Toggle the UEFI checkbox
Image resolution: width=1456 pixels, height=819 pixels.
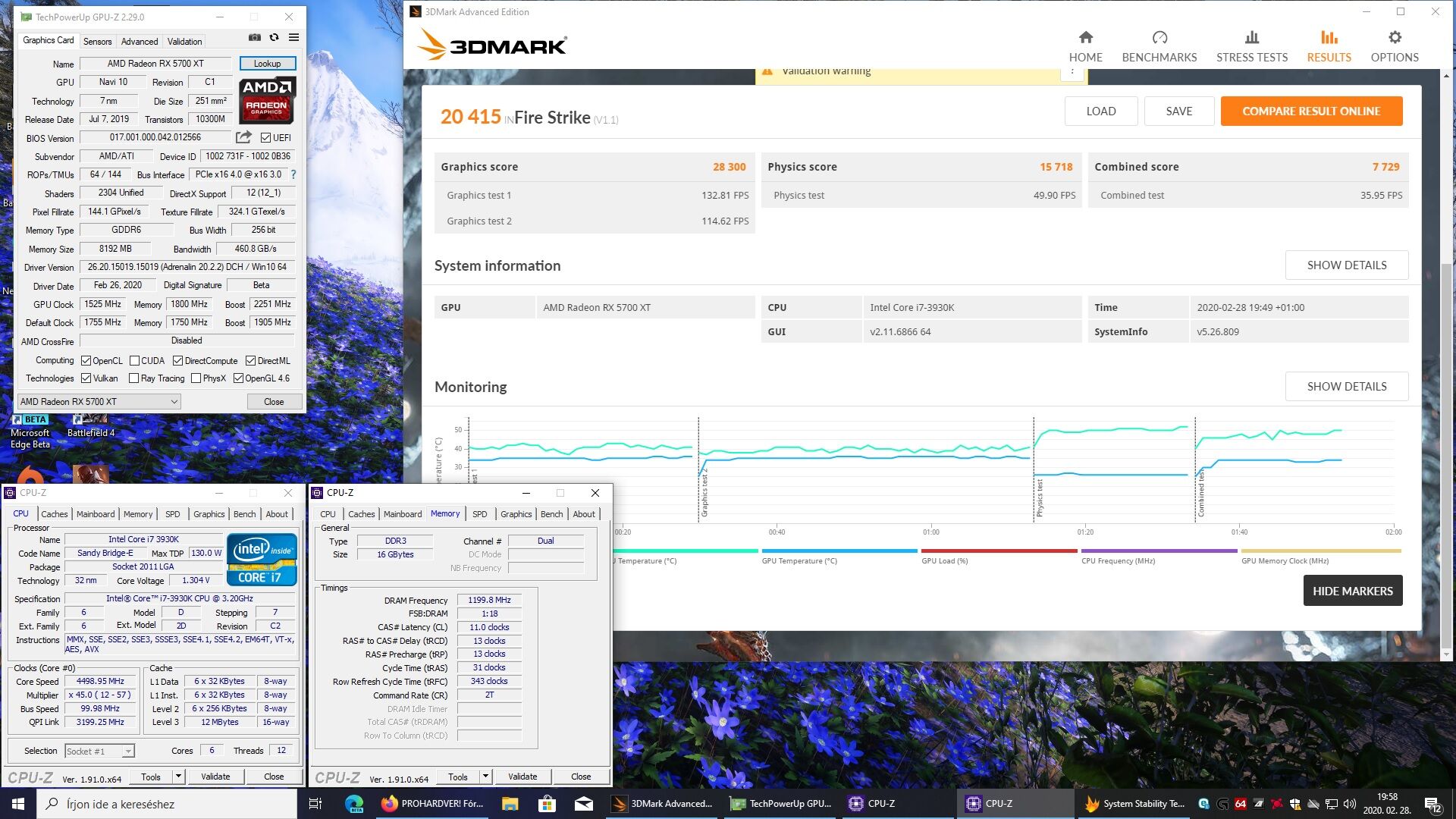(265, 138)
